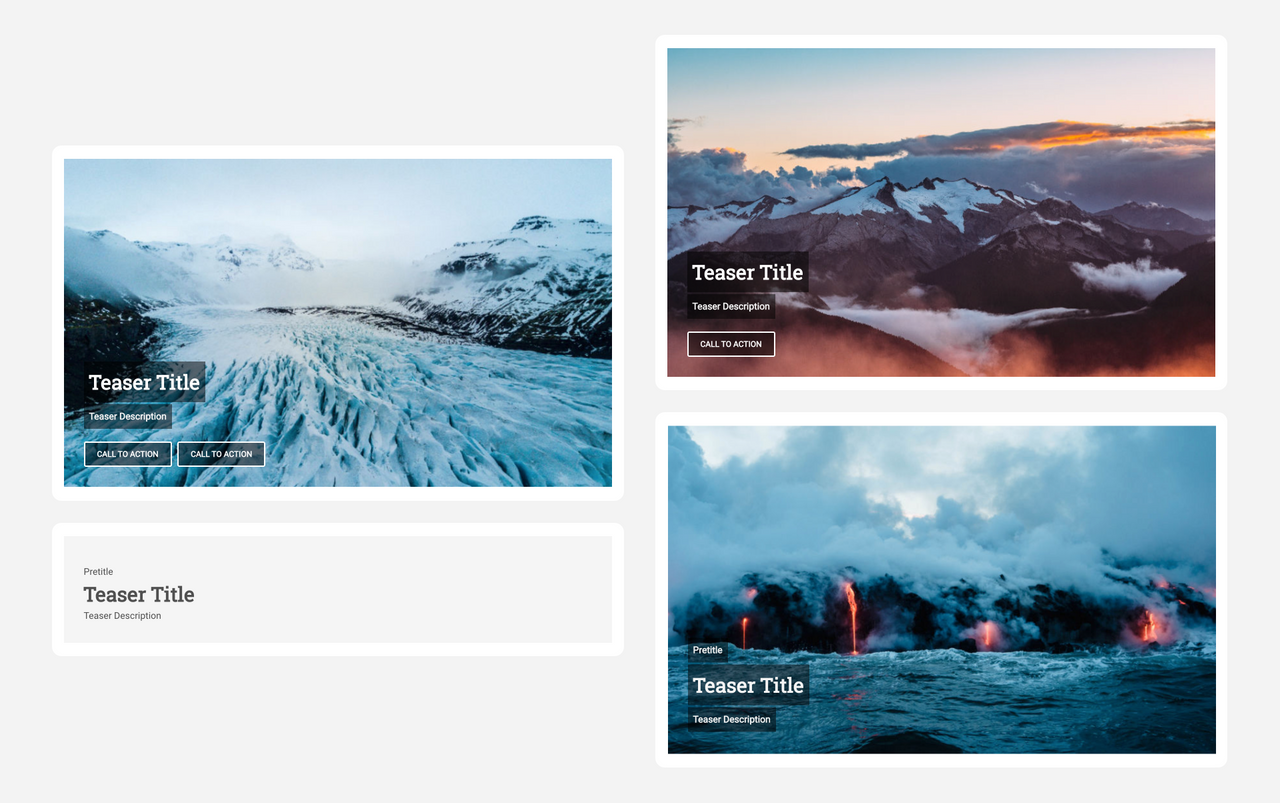Click the second CALL TO ACTION button on glacier teaser
The height and width of the screenshot is (803, 1280).
(221, 454)
